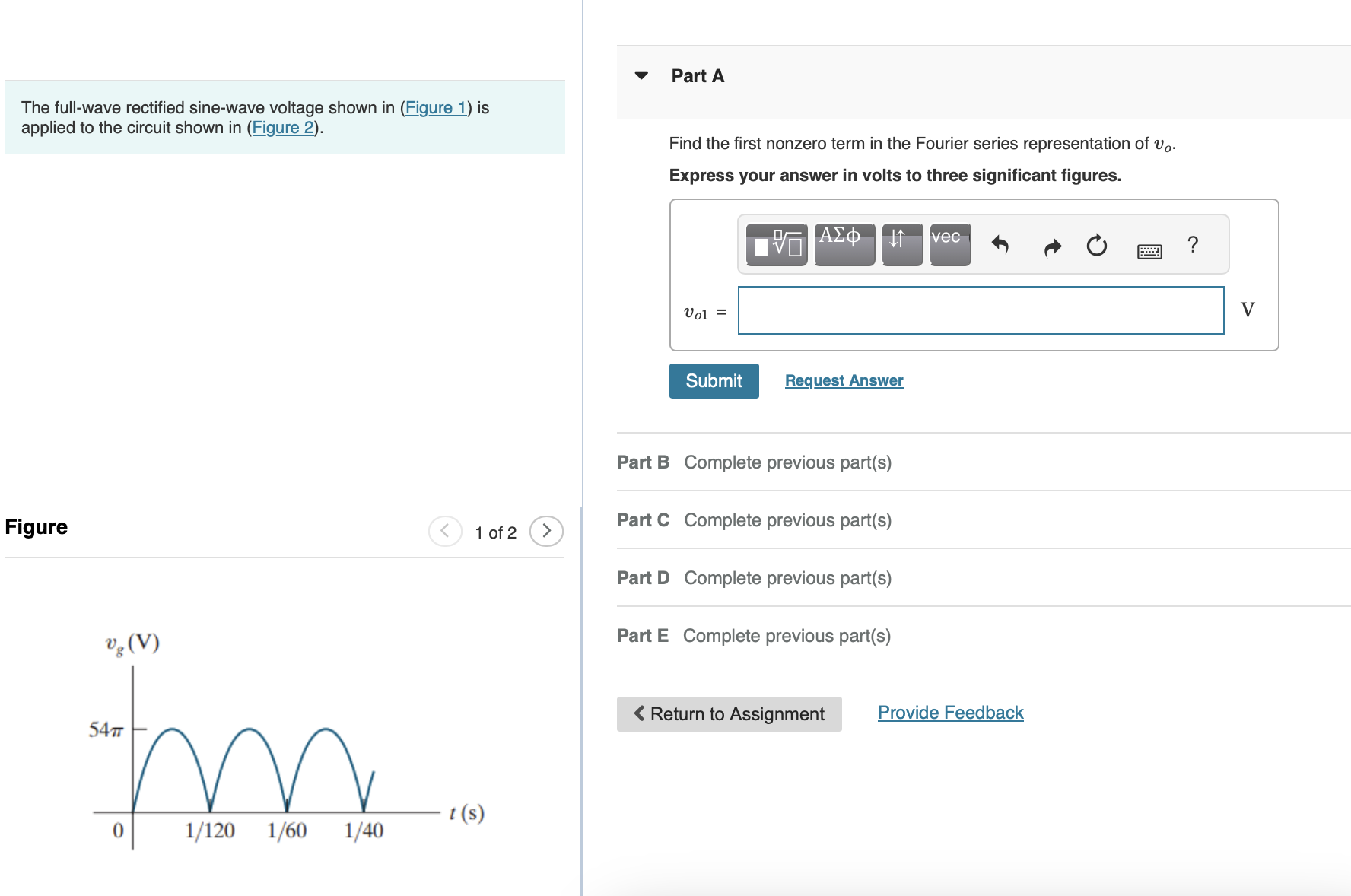Image resolution: width=1351 pixels, height=896 pixels.
Task: Select the Part D row
Action: pyautogui.click(x=984, y=578)
